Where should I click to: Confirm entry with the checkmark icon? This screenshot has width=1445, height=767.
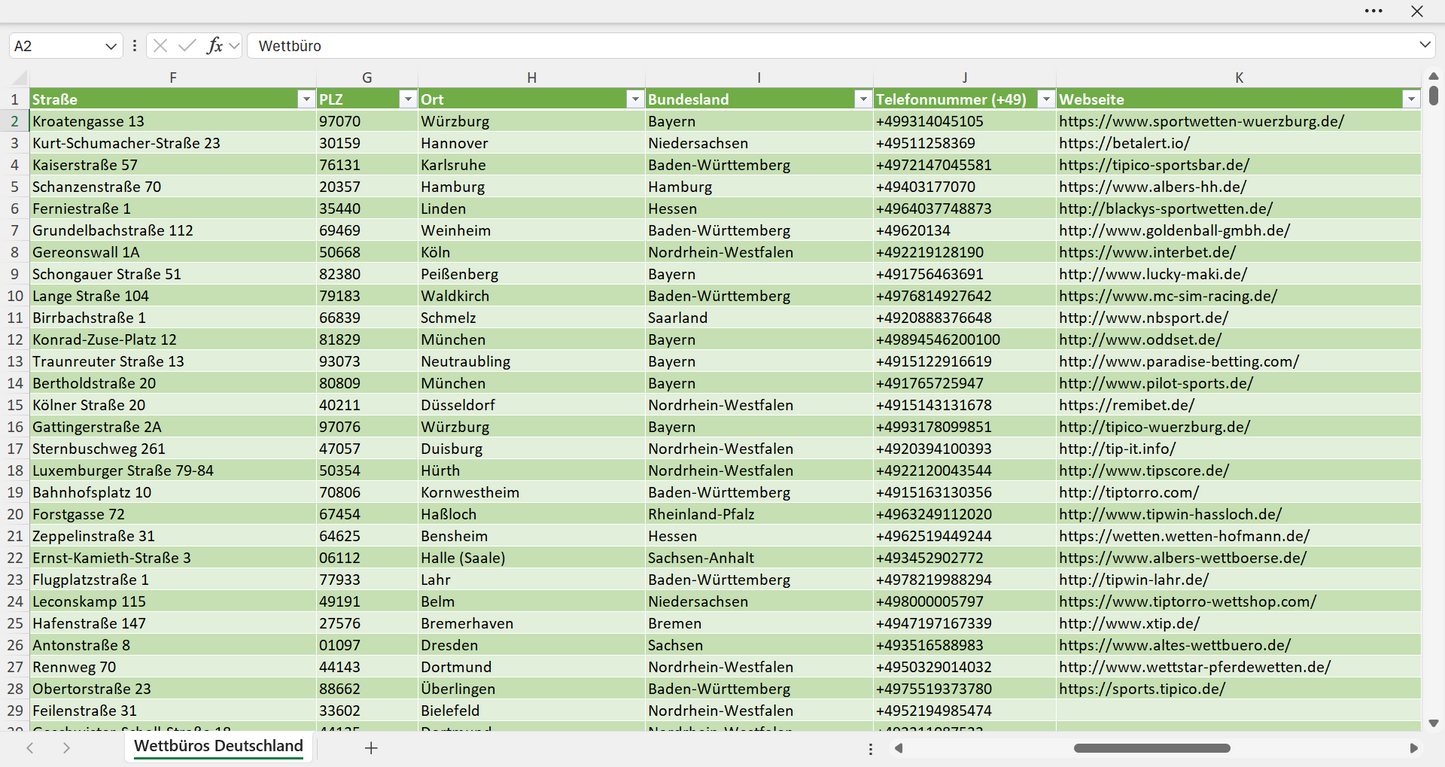coord(187,46)
